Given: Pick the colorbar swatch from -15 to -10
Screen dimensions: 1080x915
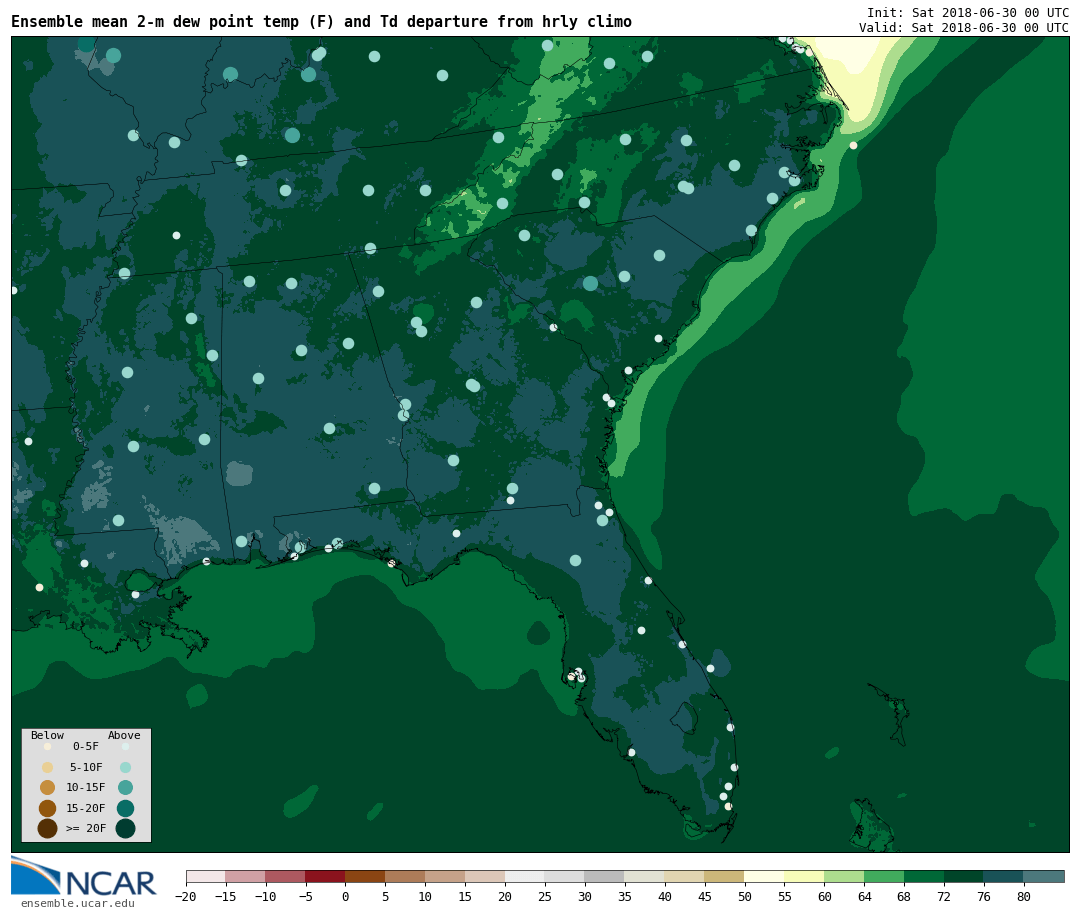Looking at the screenshot, I should point(246,876).
